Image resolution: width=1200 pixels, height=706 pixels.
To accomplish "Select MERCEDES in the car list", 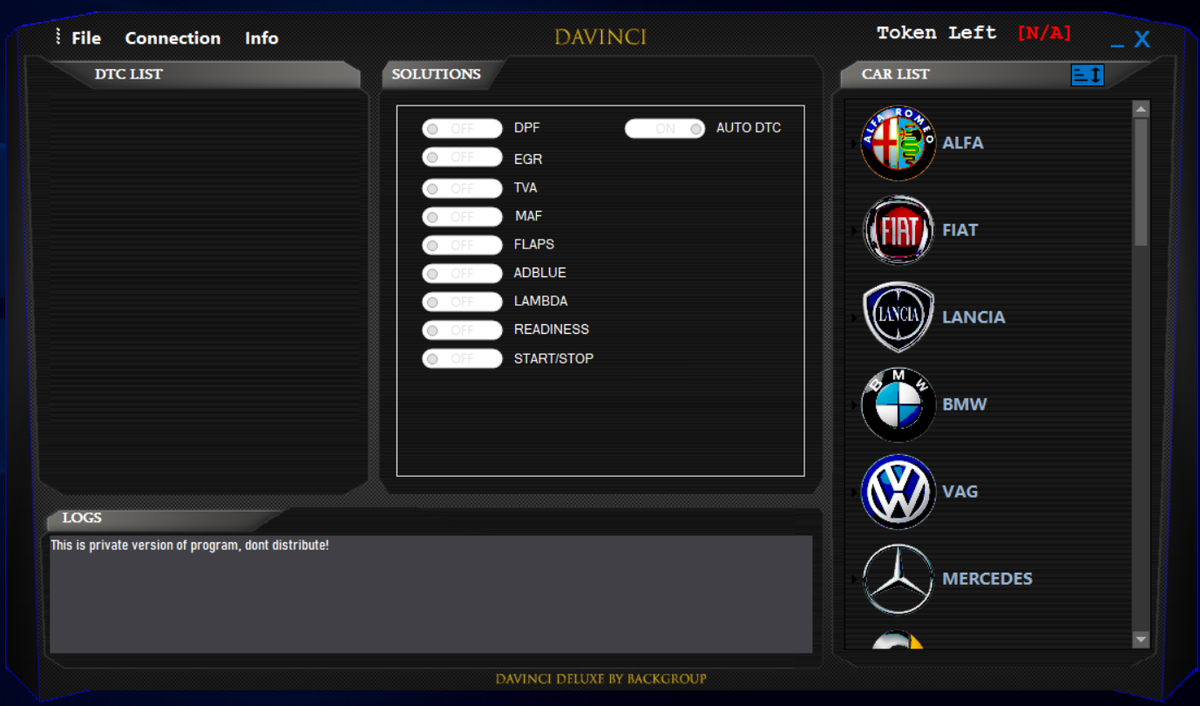I will click(x=988, y=578).
